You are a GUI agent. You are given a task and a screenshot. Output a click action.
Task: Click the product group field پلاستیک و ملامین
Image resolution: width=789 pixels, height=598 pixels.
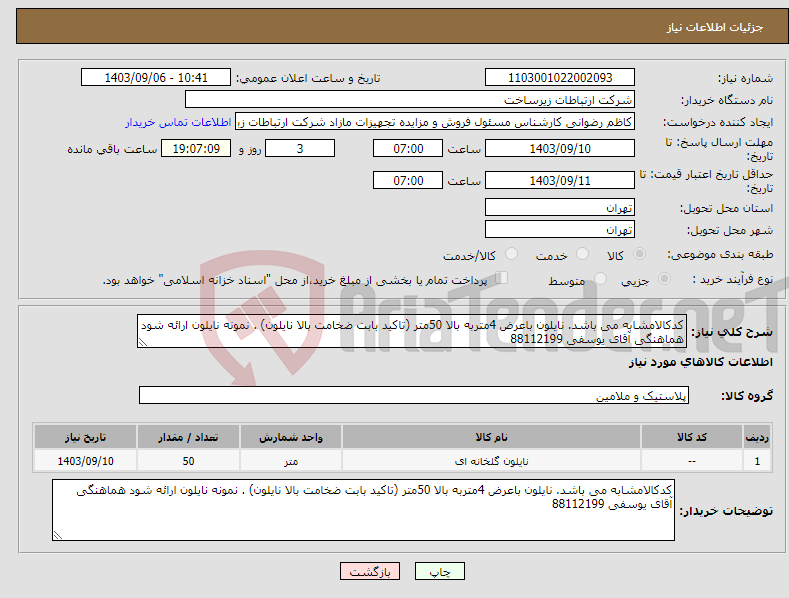tap(414, 396)
